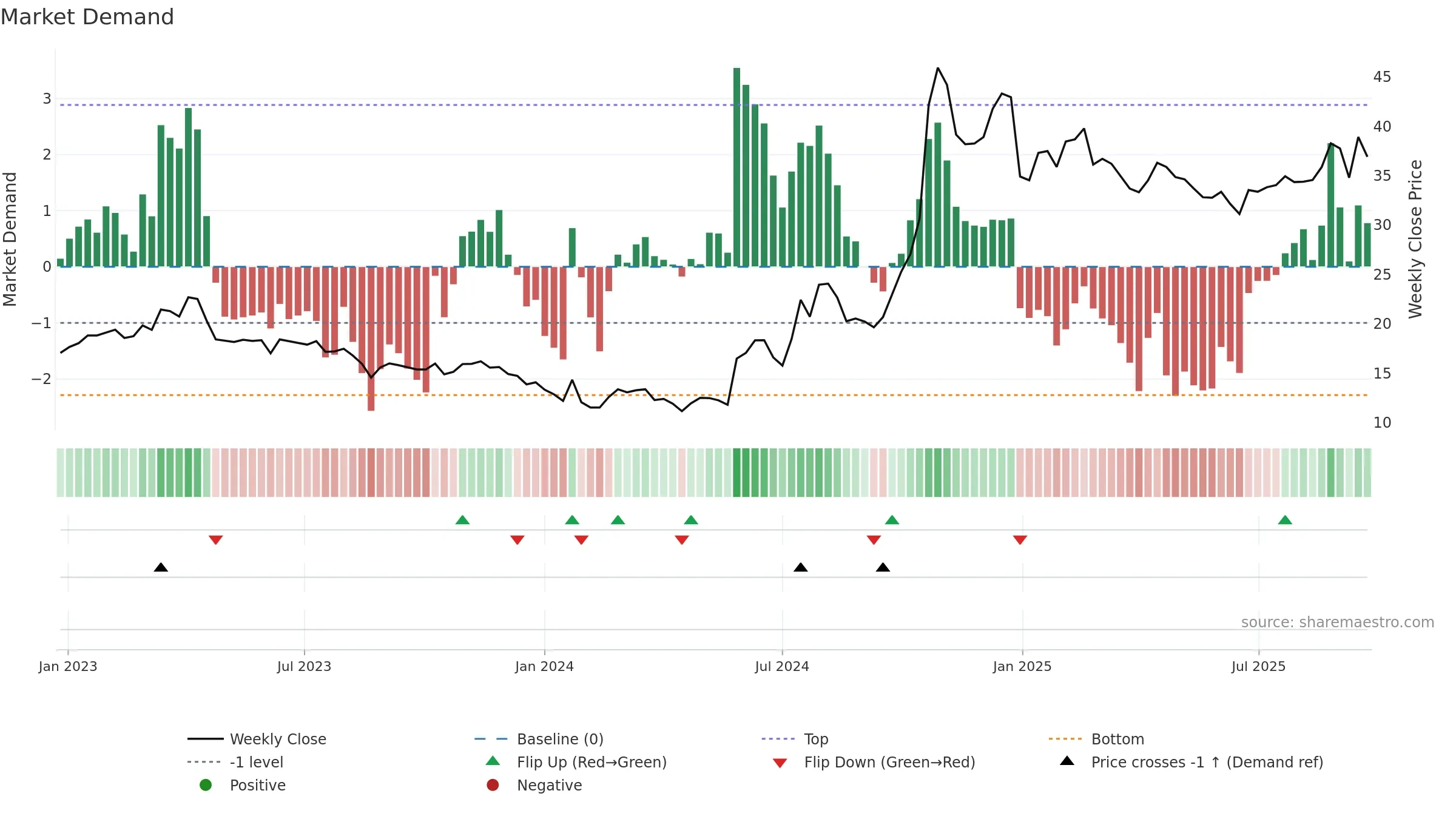Click the green flip-up marker near Apr 2024
Viewport: 1456px width, 819px height.
tap(691, 520)
